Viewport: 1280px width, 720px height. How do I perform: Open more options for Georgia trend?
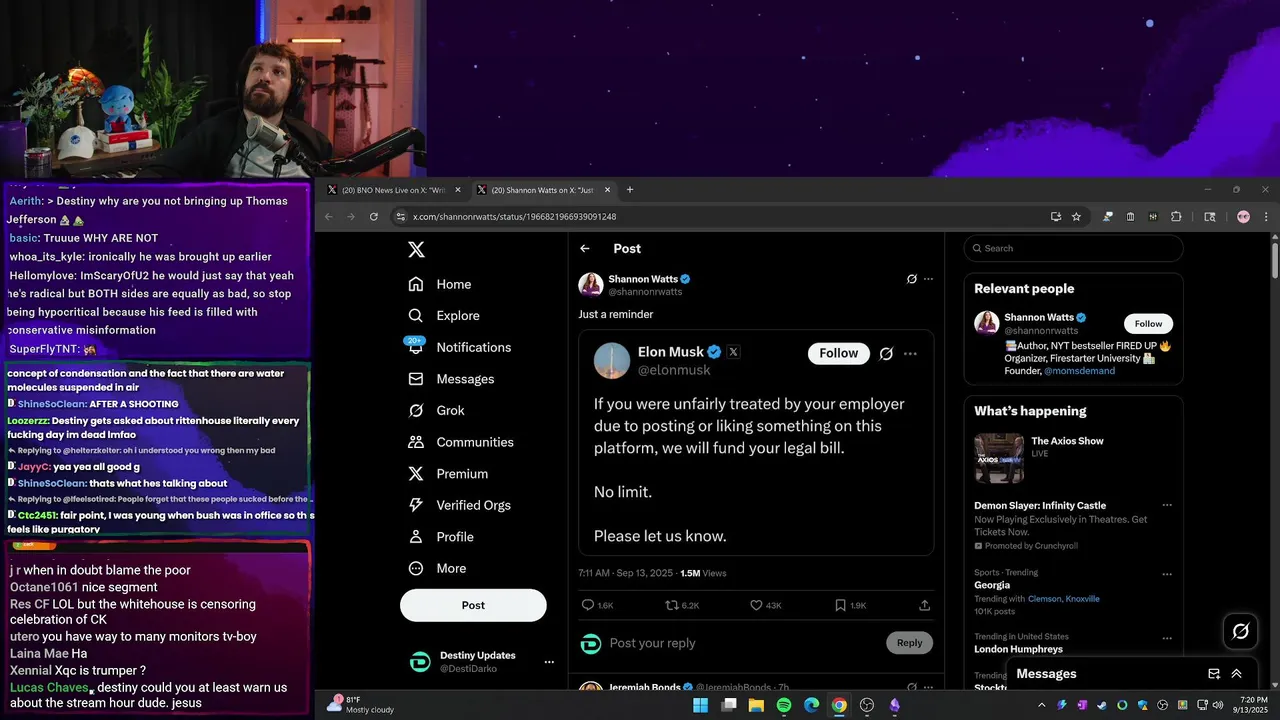pos(1166,574)
